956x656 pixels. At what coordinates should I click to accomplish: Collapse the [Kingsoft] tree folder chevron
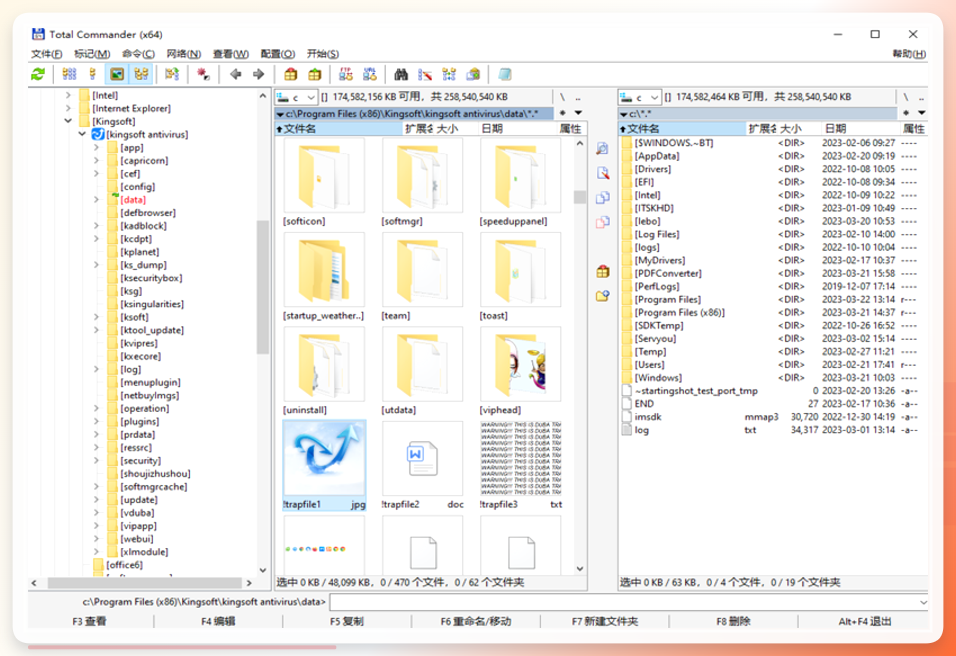[x=68, y=121]
